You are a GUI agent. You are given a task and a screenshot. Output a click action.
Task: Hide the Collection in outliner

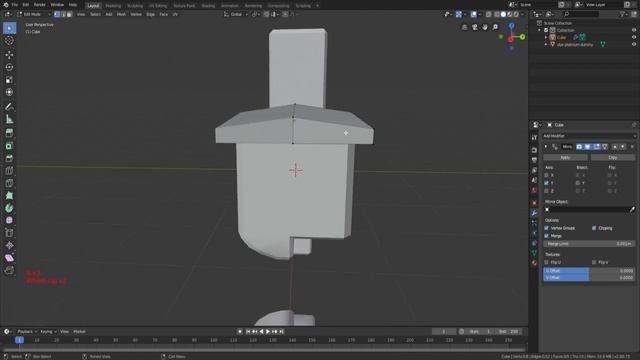[634, 30]
